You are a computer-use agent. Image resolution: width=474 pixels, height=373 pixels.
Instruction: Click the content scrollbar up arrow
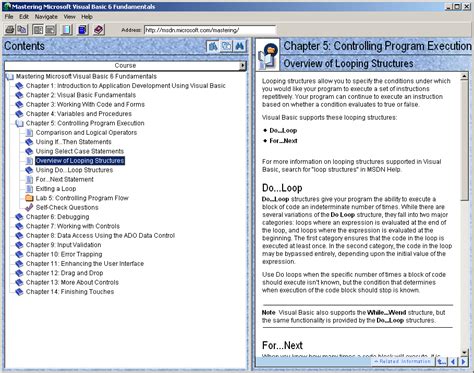[x=464, y=77]
